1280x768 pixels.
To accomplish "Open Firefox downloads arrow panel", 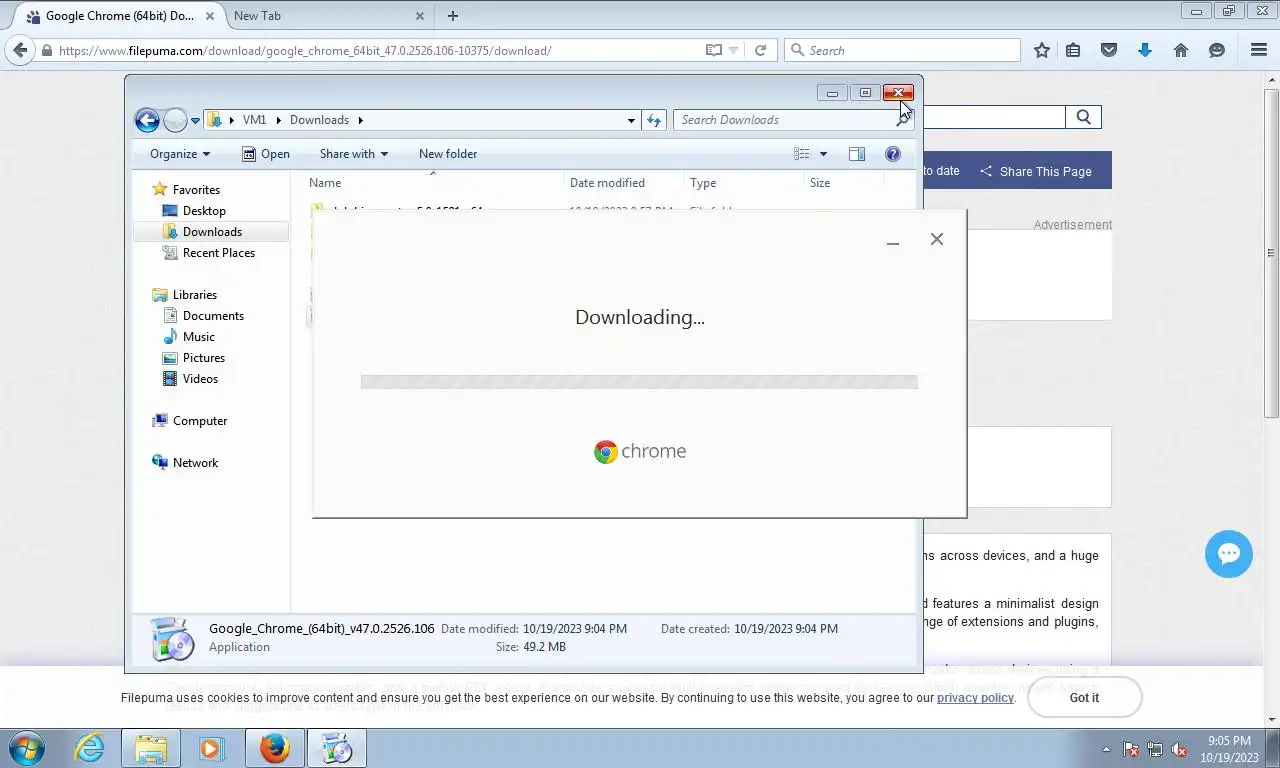I will [1145, 50].
